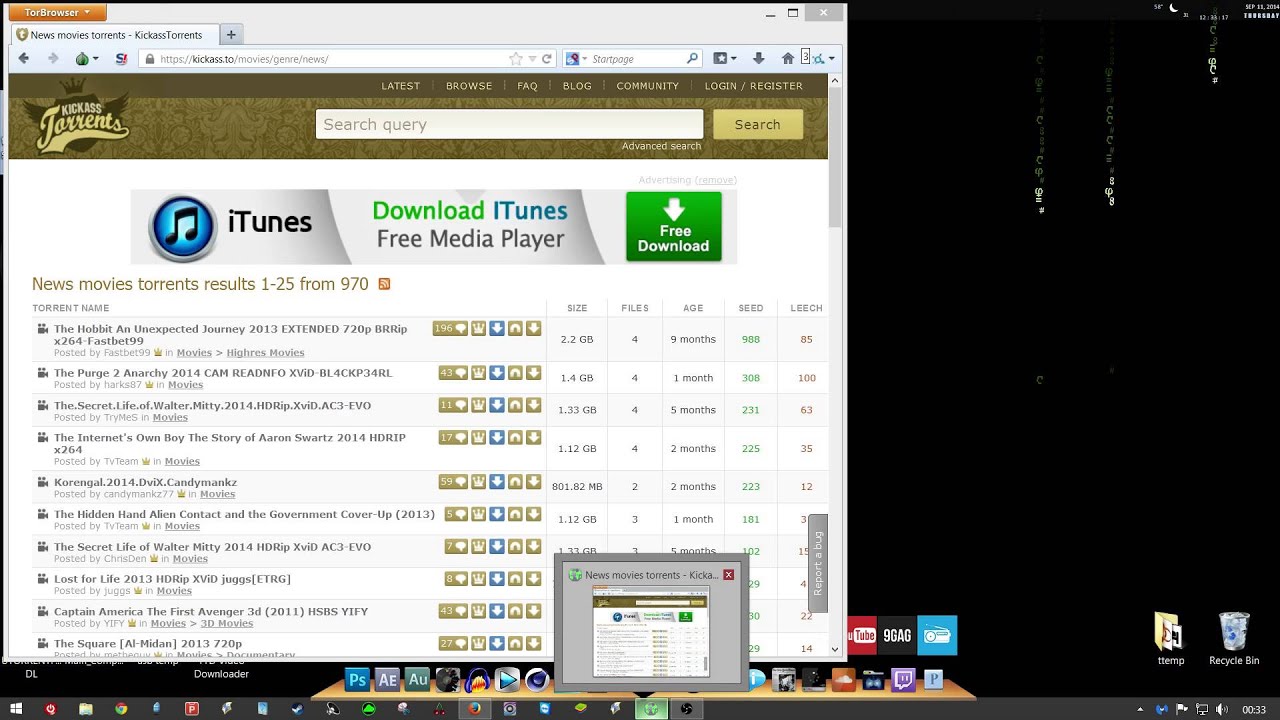Image resolution: width=1280 pixels, height=720 pixels.
Task: Click the Free Download button in iTunes ad
Action: coord(674,227)
